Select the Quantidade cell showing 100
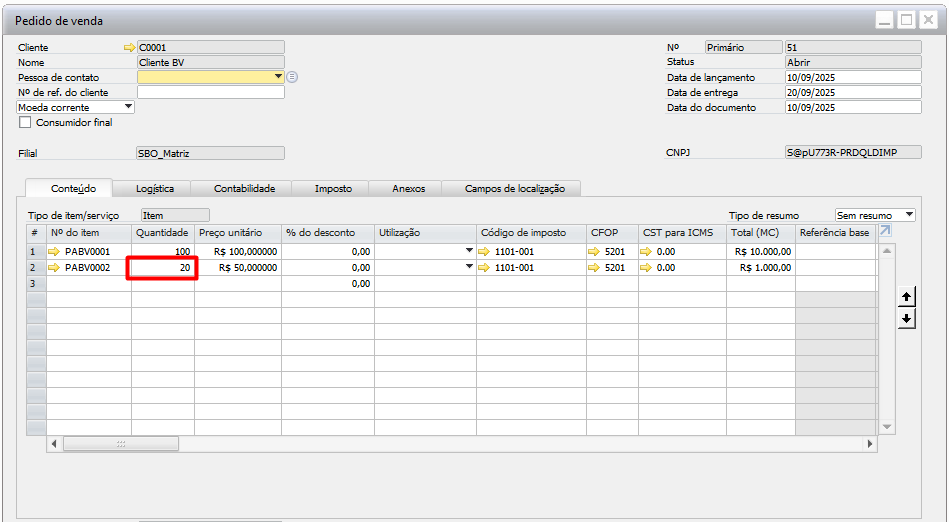Image resolution: width=949 pixels, height=522 pixels. pos(163,252)
